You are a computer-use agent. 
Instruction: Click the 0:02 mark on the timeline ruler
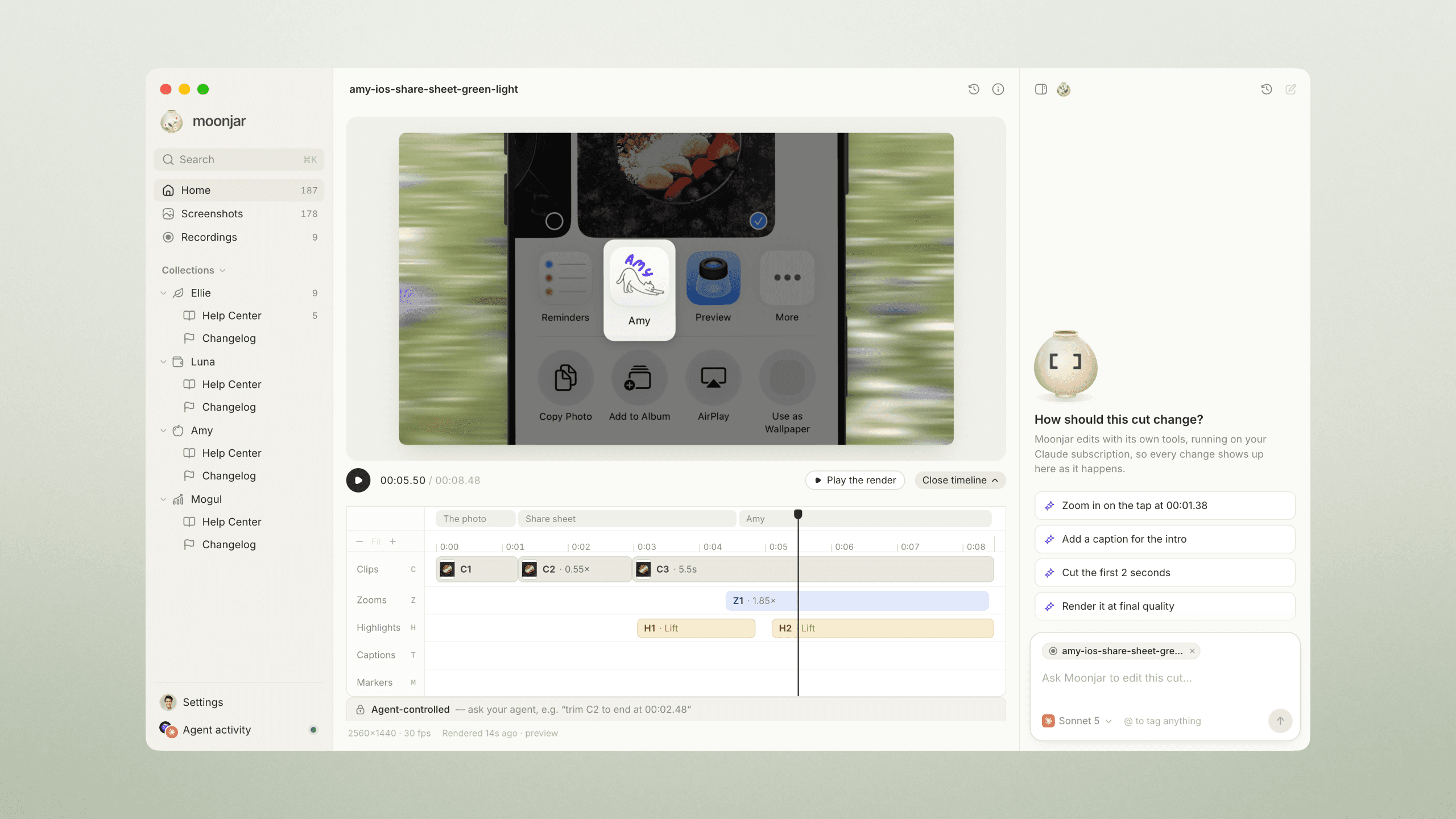581,547
